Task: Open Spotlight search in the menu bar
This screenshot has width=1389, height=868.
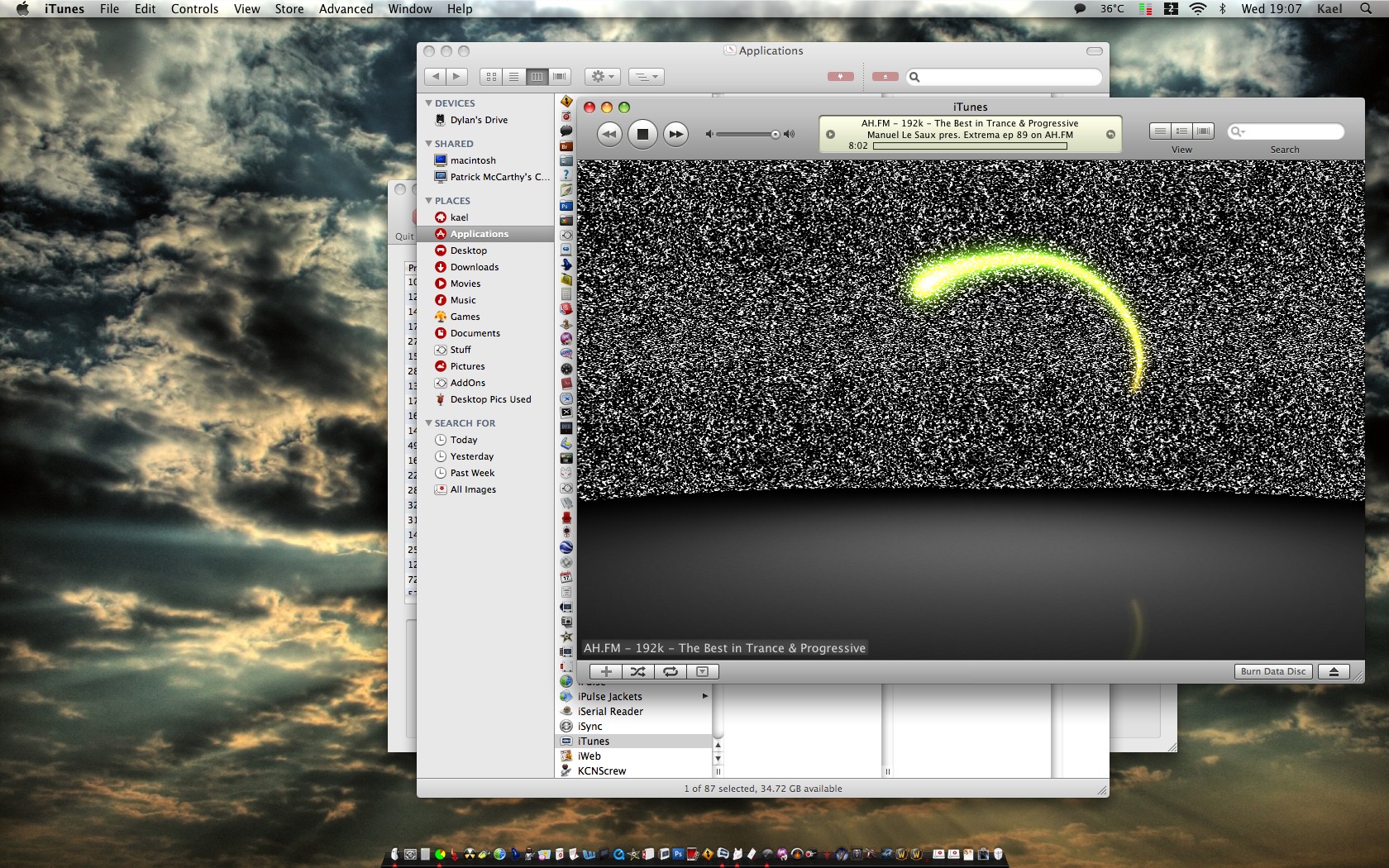Action: pyautogui.click(x=1366, y=9)
